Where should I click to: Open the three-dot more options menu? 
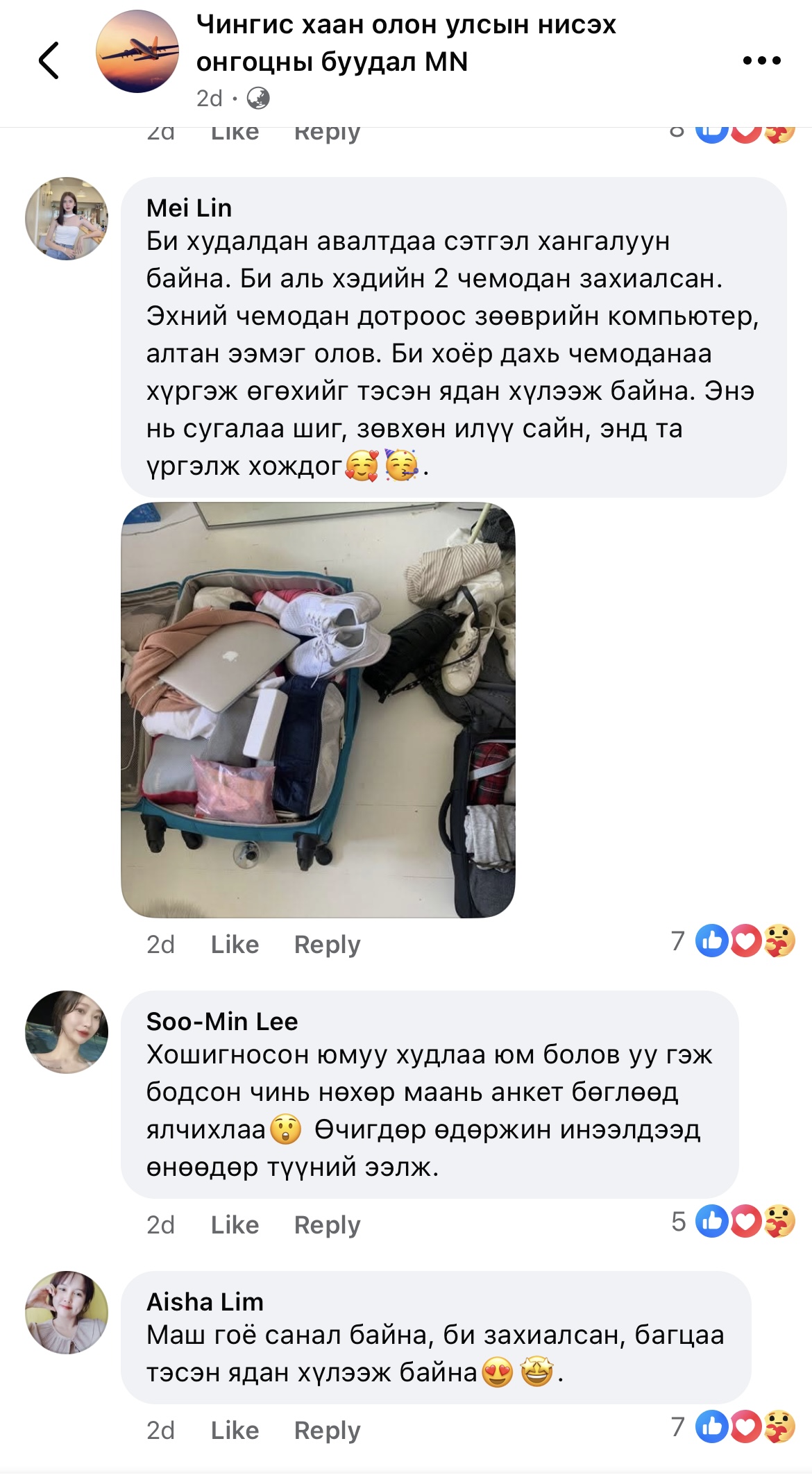(761, 61)
